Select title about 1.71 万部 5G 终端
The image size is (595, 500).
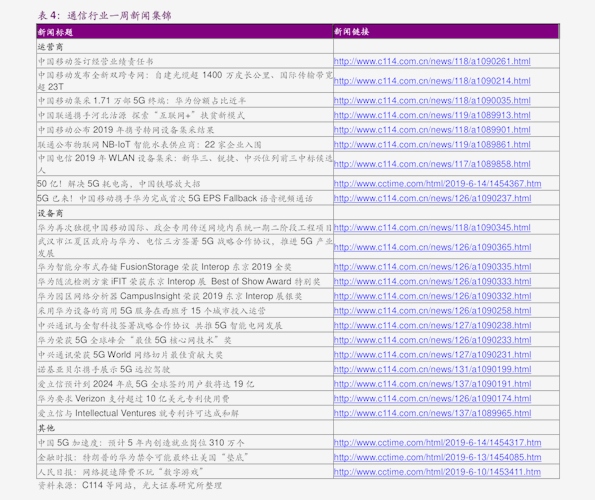coord(142,101)
